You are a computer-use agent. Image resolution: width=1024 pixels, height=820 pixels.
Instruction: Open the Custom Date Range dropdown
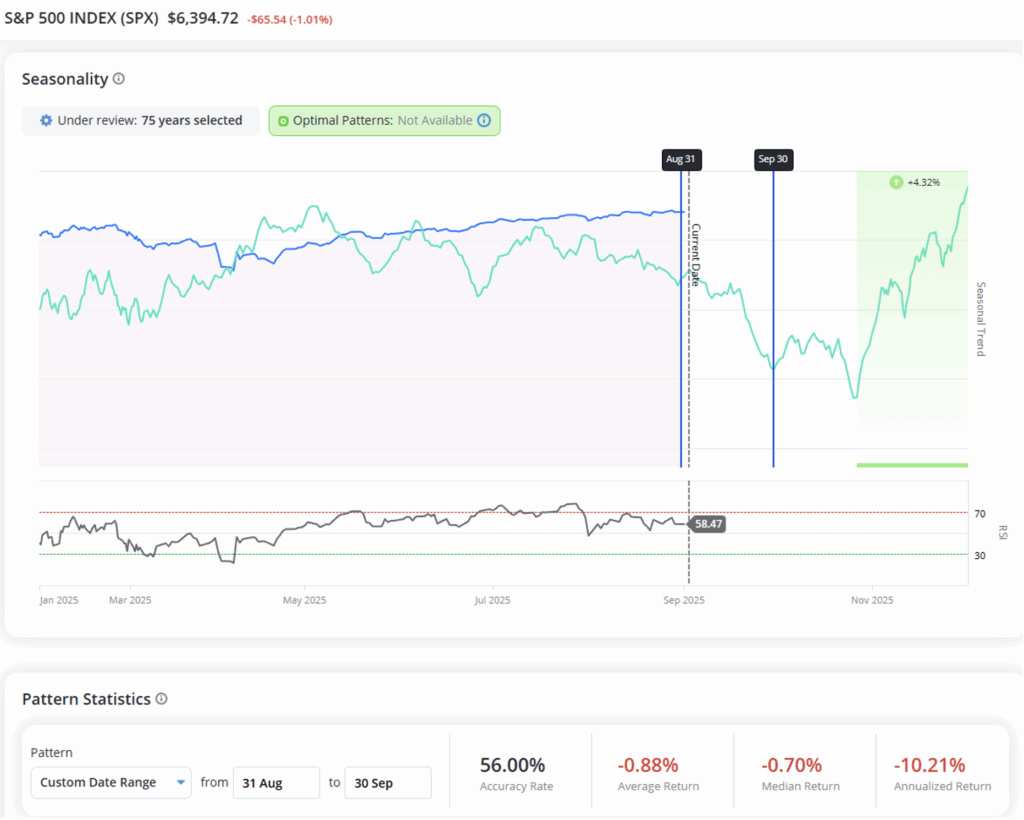click(x=111, y=782)
